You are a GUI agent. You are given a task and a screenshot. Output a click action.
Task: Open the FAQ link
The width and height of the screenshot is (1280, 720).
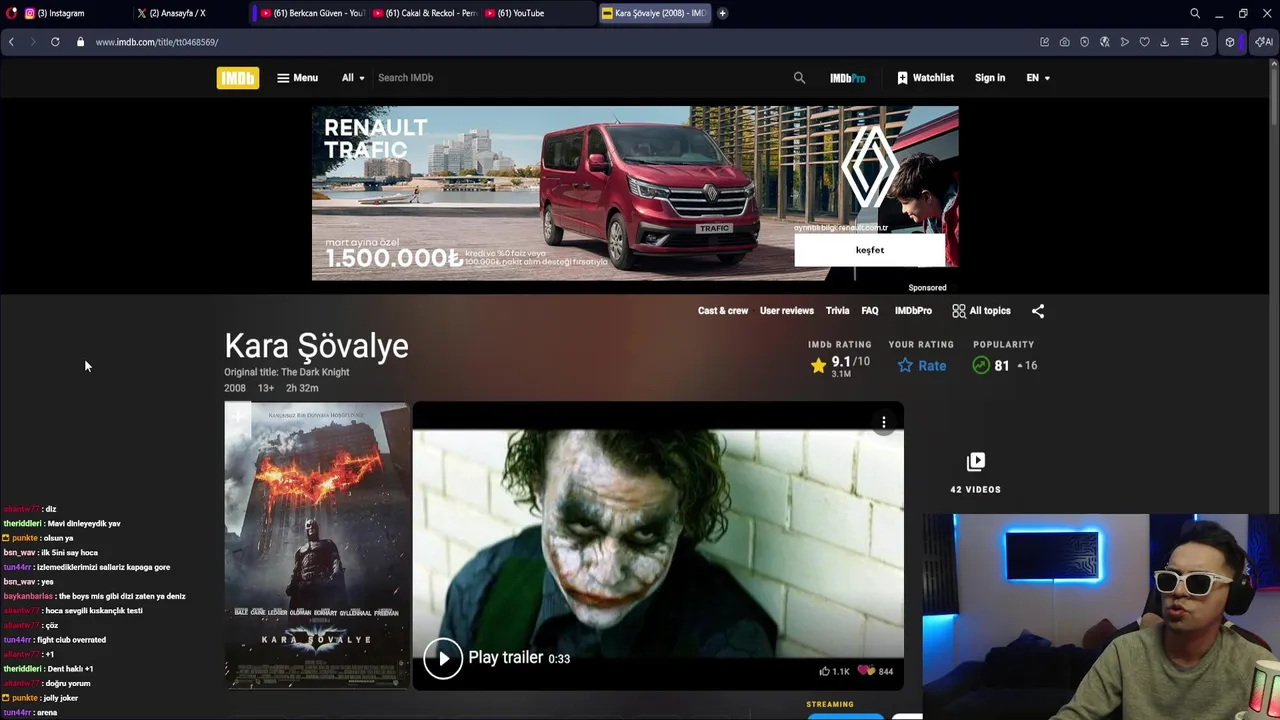tap(870, 311)
